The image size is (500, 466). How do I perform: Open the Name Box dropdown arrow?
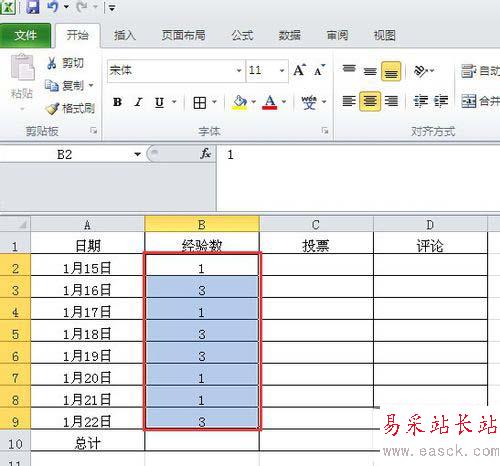click(137, 154)
